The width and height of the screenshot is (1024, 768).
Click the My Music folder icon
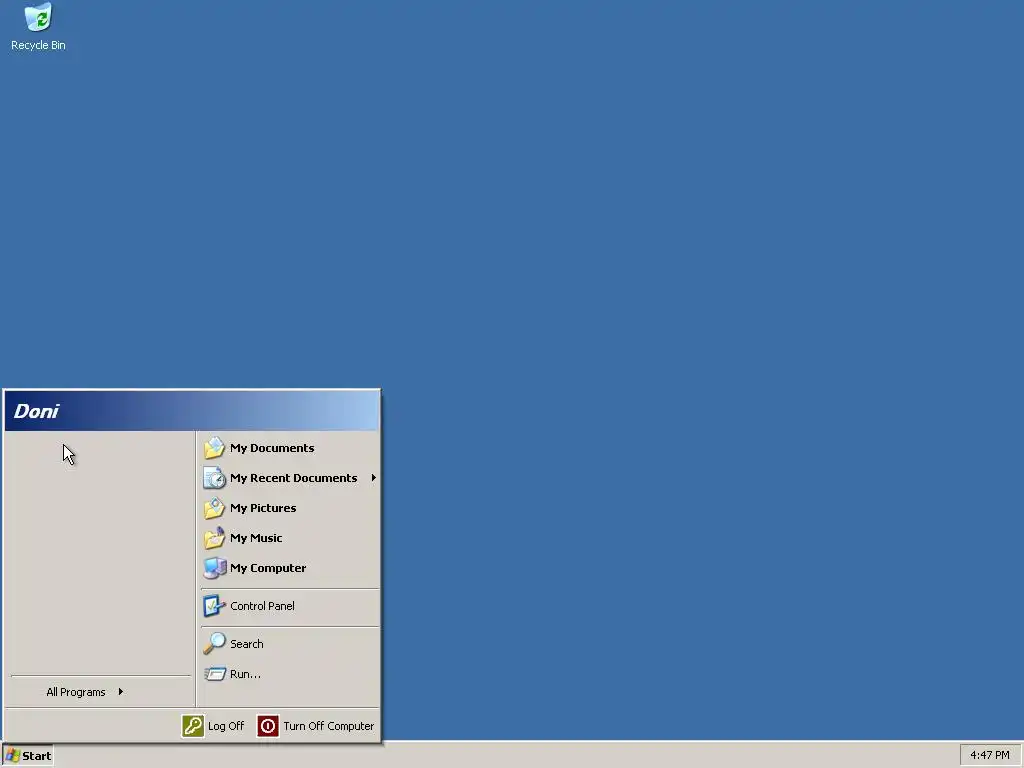tap(214, 538)
